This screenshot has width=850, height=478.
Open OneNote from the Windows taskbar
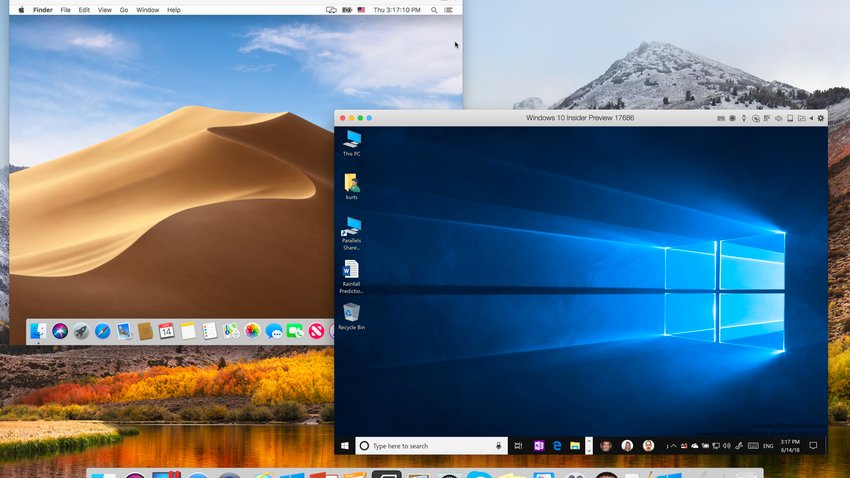tap(538, 445)
